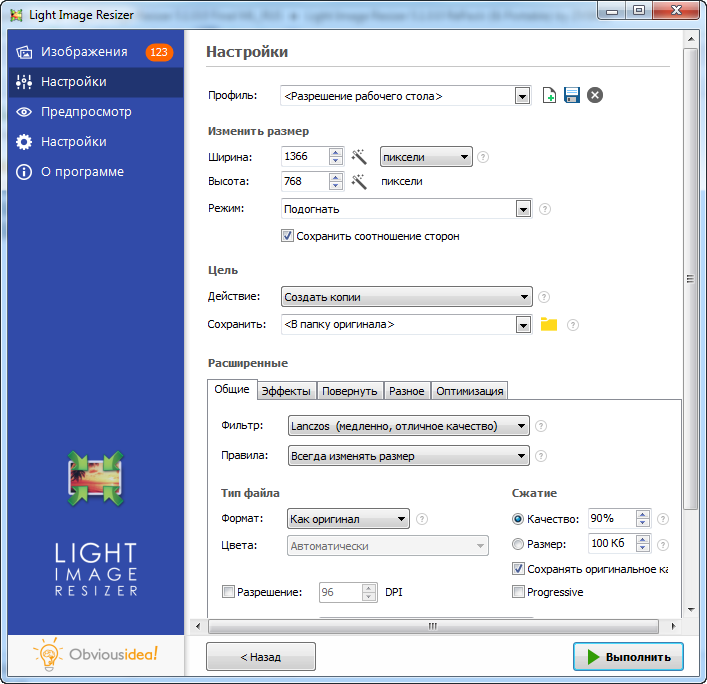Viewport: 707px width, 684px height.
Task: Open the Оптимизация tab
Action: [470, 391]
